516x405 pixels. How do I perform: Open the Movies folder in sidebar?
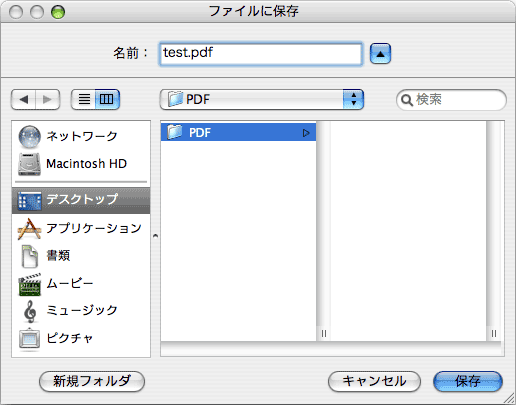pyautogui.click(x=81, y=284)
